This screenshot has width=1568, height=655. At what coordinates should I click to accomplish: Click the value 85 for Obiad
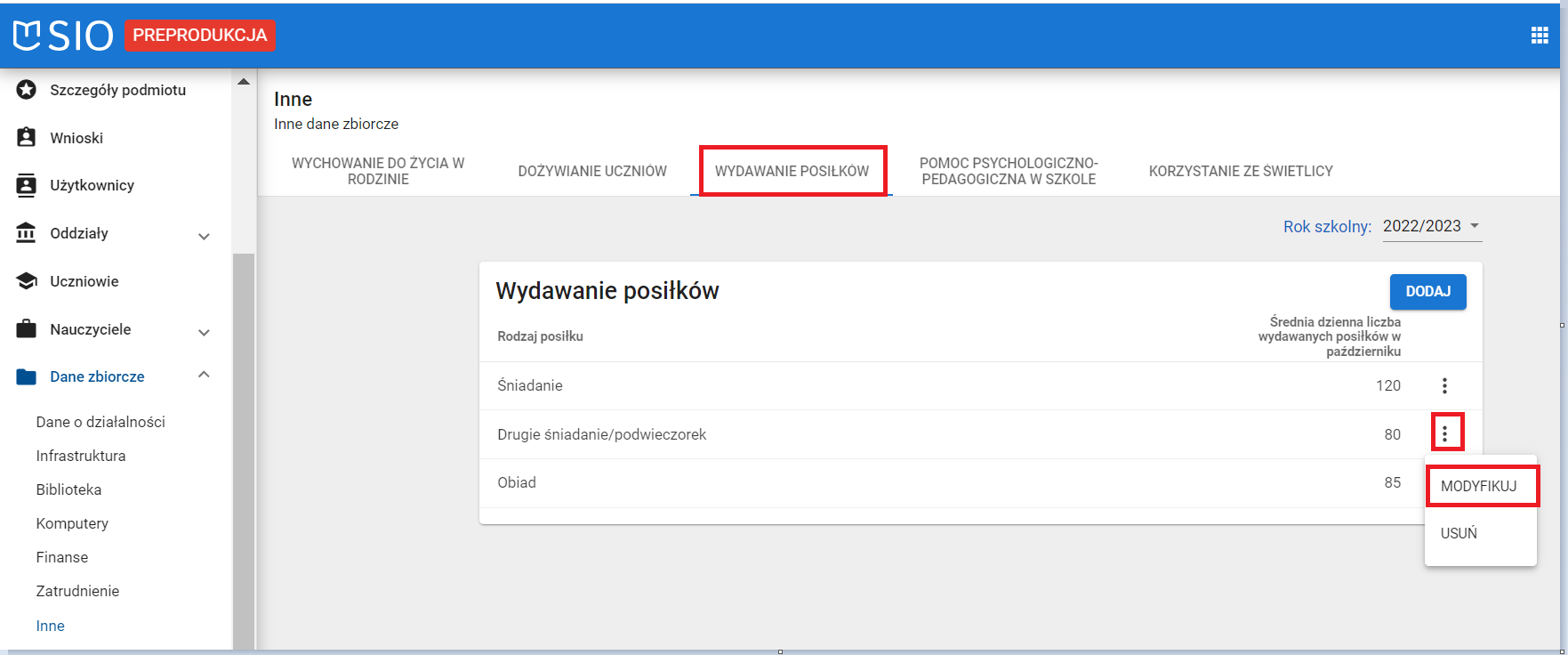pyautogui.click(x=1393, y=482)
